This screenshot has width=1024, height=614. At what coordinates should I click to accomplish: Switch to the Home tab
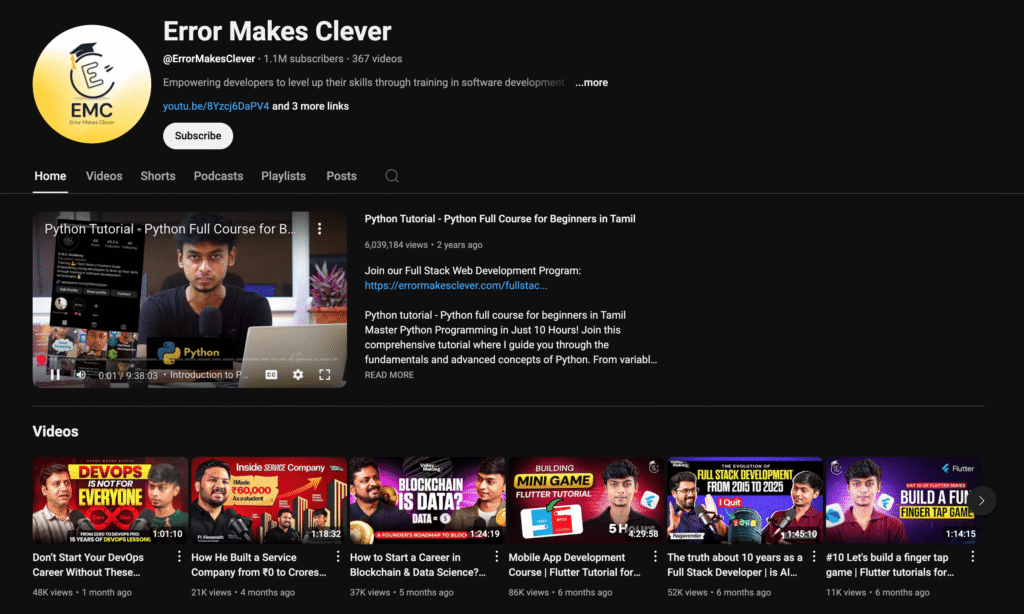(50, 176)
